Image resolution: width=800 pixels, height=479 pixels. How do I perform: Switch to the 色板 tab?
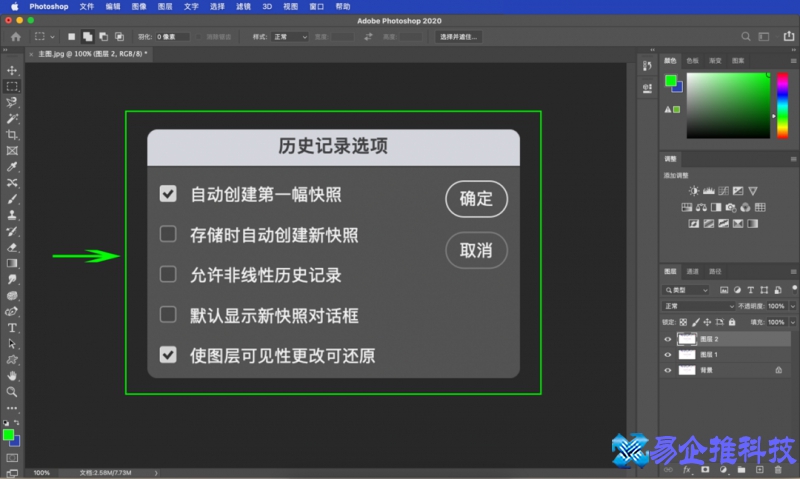(x=692, y=61)
